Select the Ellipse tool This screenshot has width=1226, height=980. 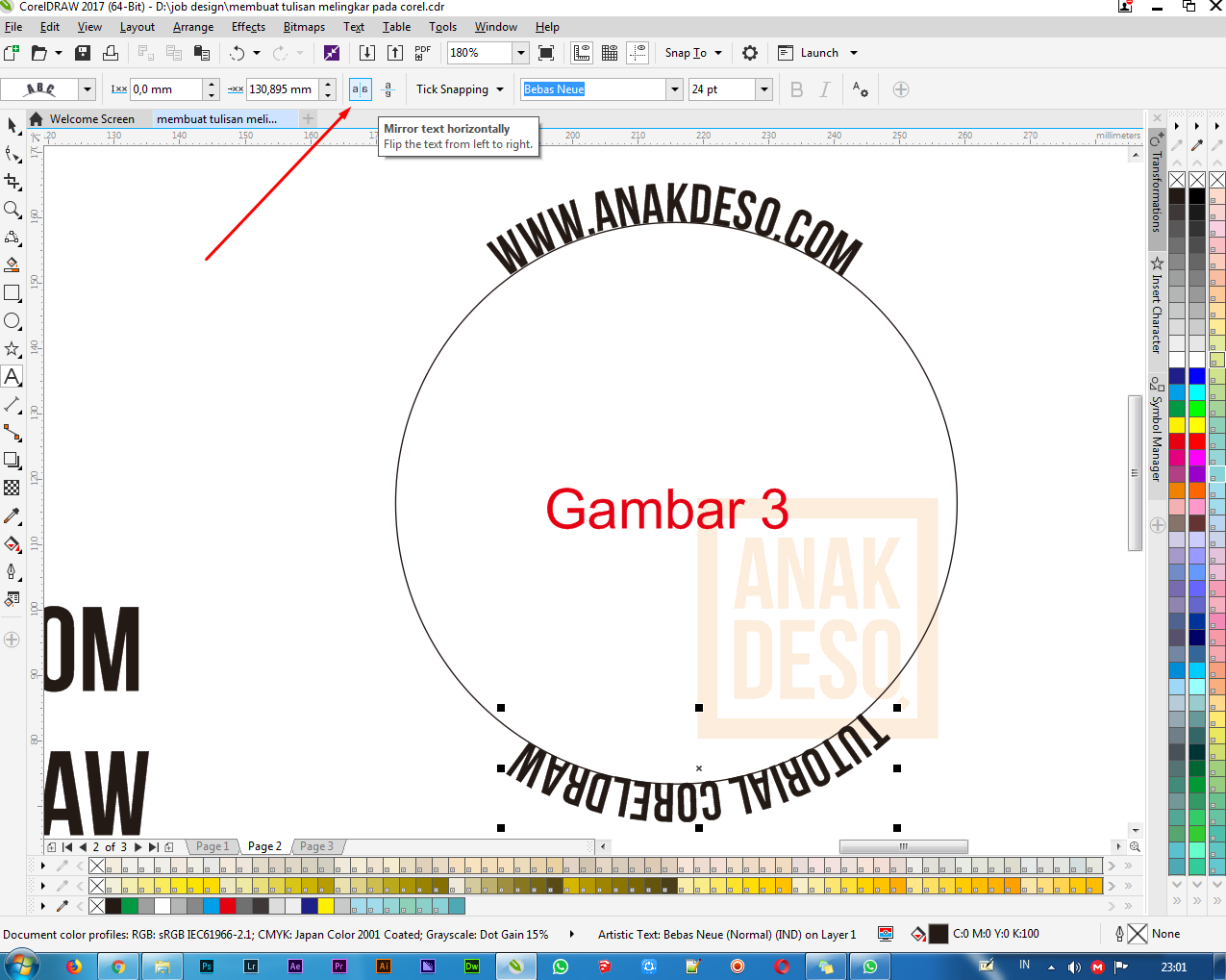(x=13, y=321)
